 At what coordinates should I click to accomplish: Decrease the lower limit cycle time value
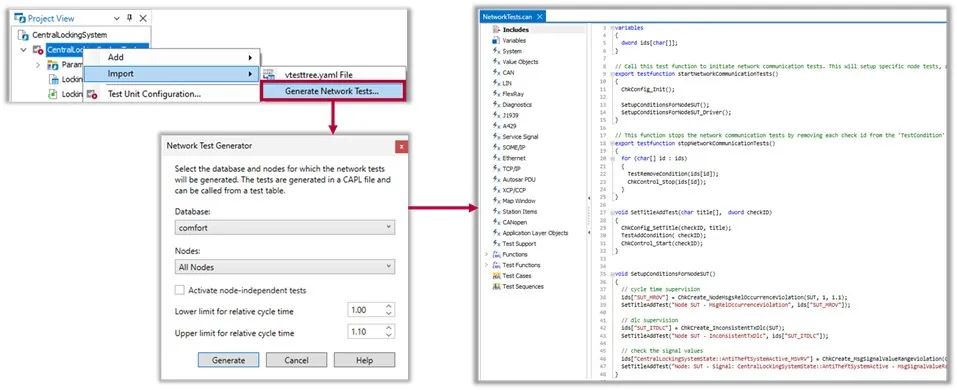click(x=389, y=314)
